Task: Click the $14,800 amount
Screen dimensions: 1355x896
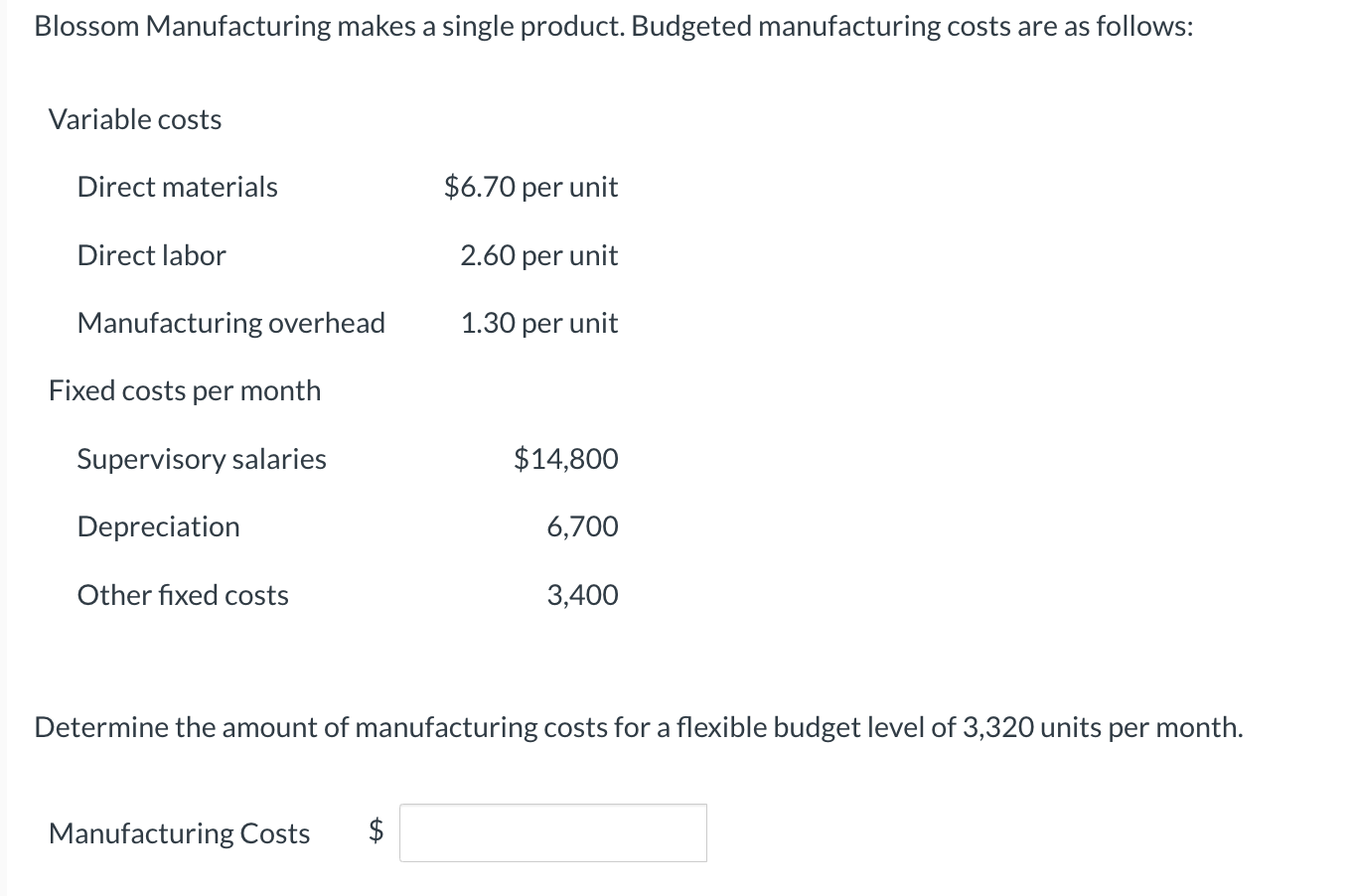Action: click(566, 458)
